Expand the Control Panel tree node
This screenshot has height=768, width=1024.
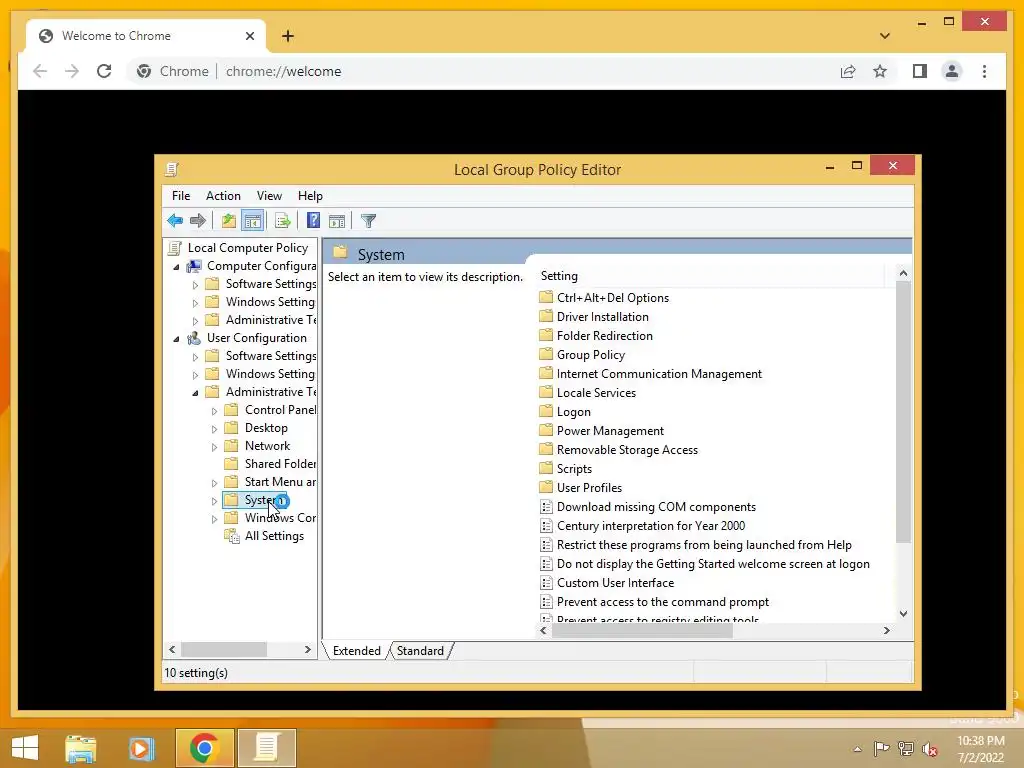(214, 411)
